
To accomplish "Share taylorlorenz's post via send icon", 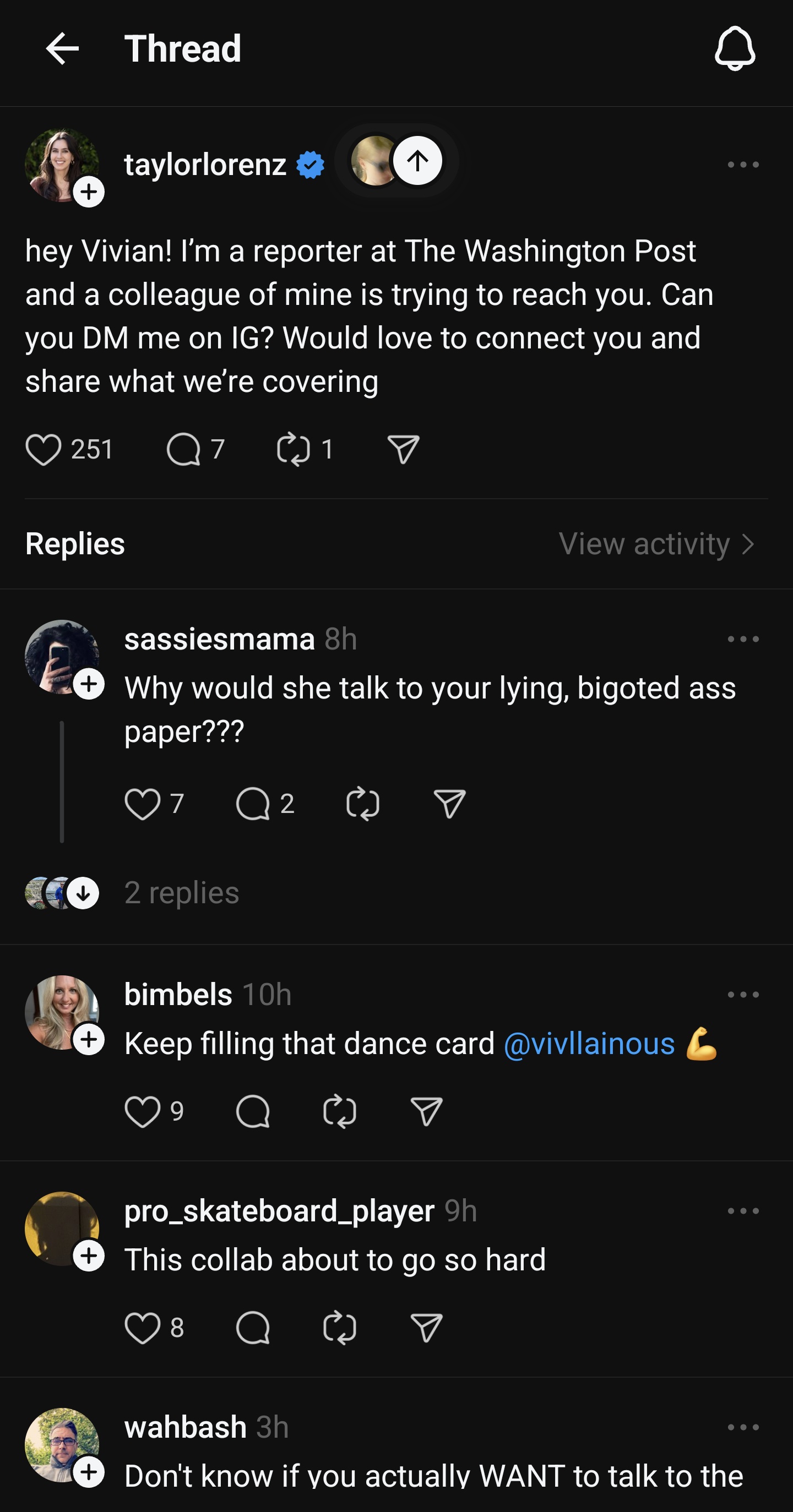I will (x=403, y=450).
